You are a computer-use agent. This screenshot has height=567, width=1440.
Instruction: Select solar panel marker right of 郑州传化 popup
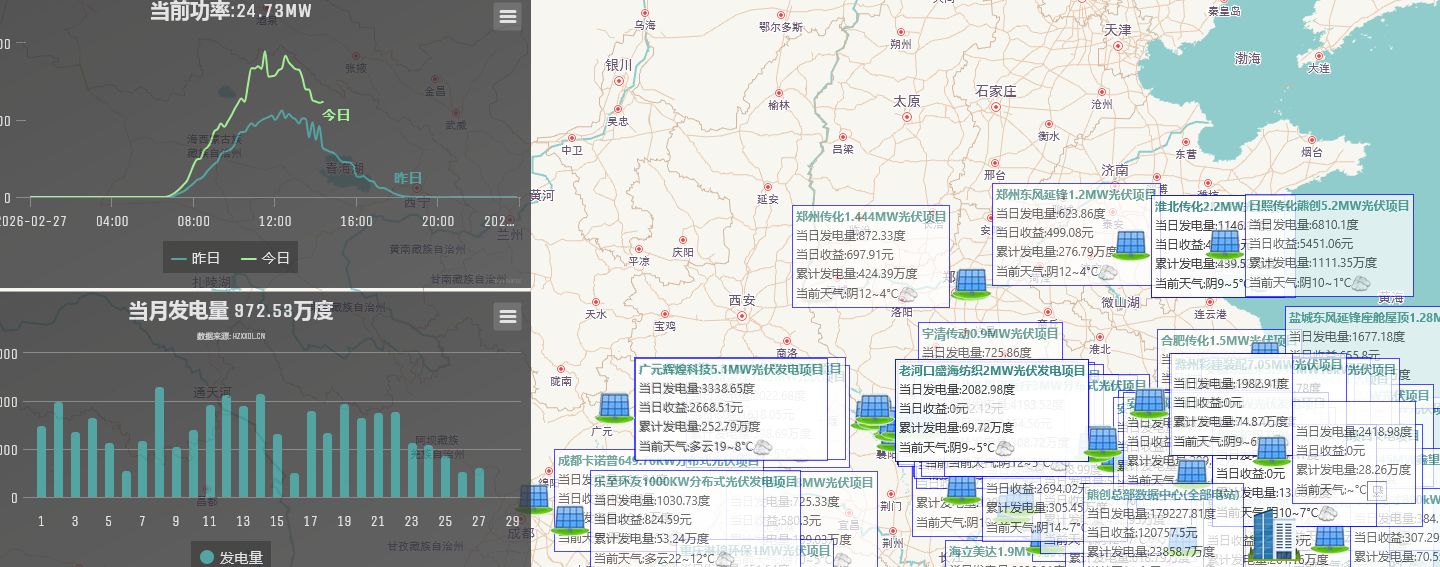tap(970, 282)
